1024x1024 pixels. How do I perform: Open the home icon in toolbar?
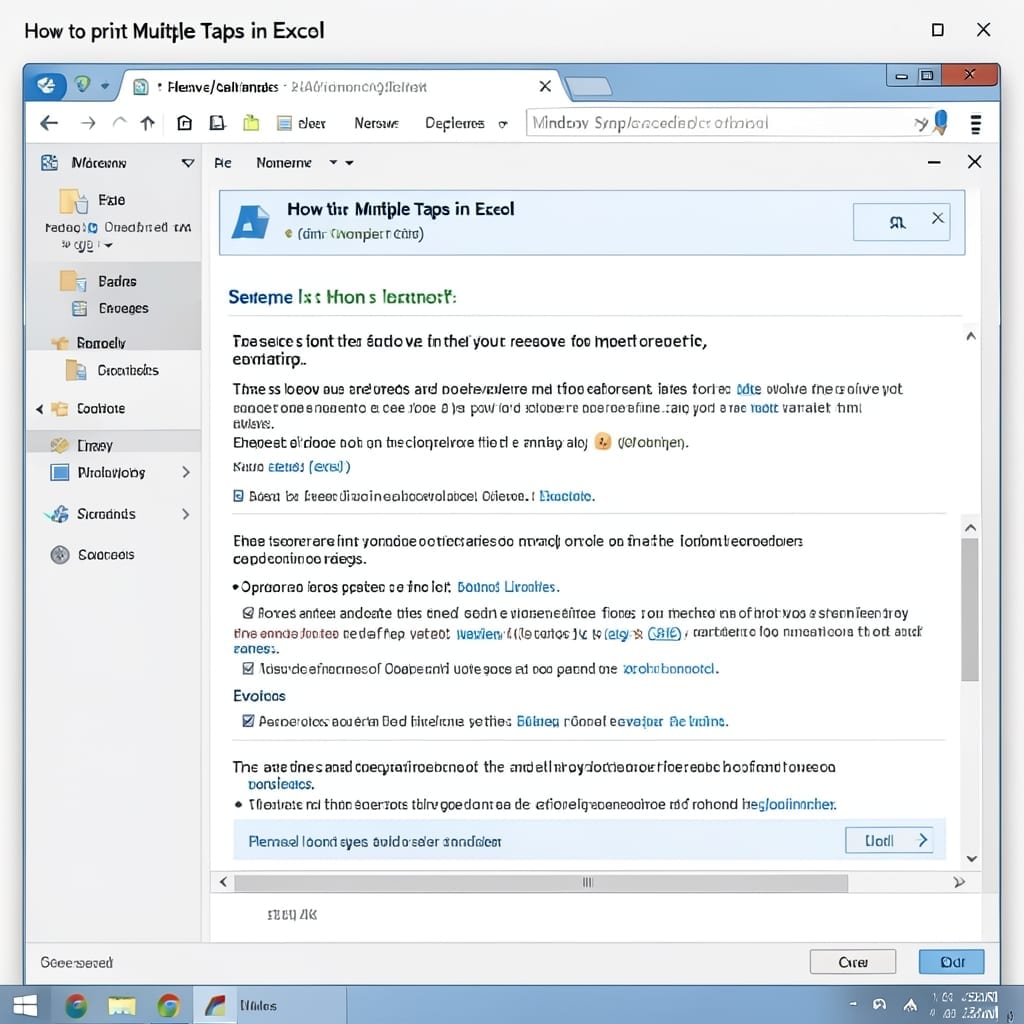pyautogui.click(x=185, y=123)
